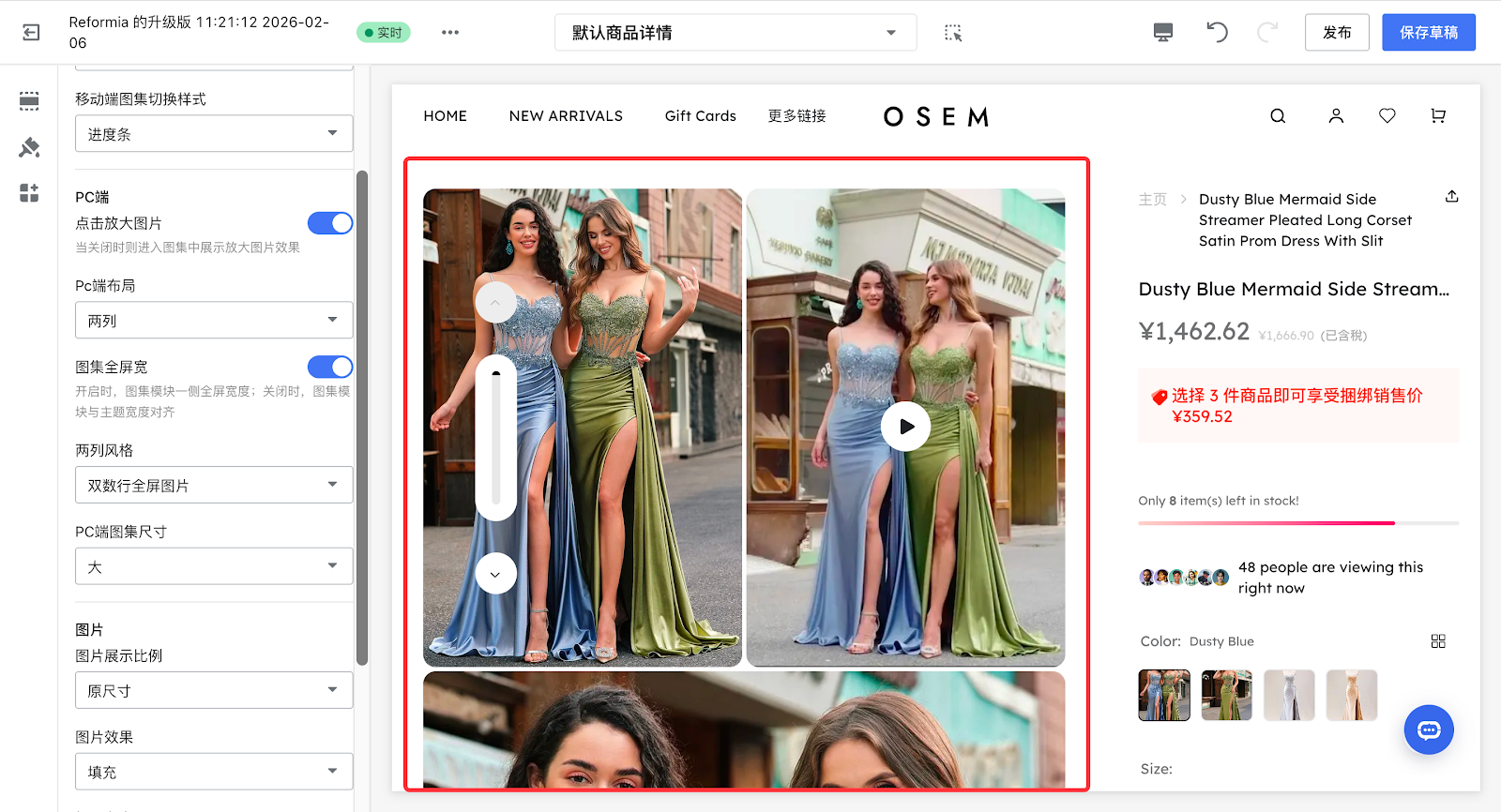
Task: Undo the last change
Action: tap(1217, 33)
